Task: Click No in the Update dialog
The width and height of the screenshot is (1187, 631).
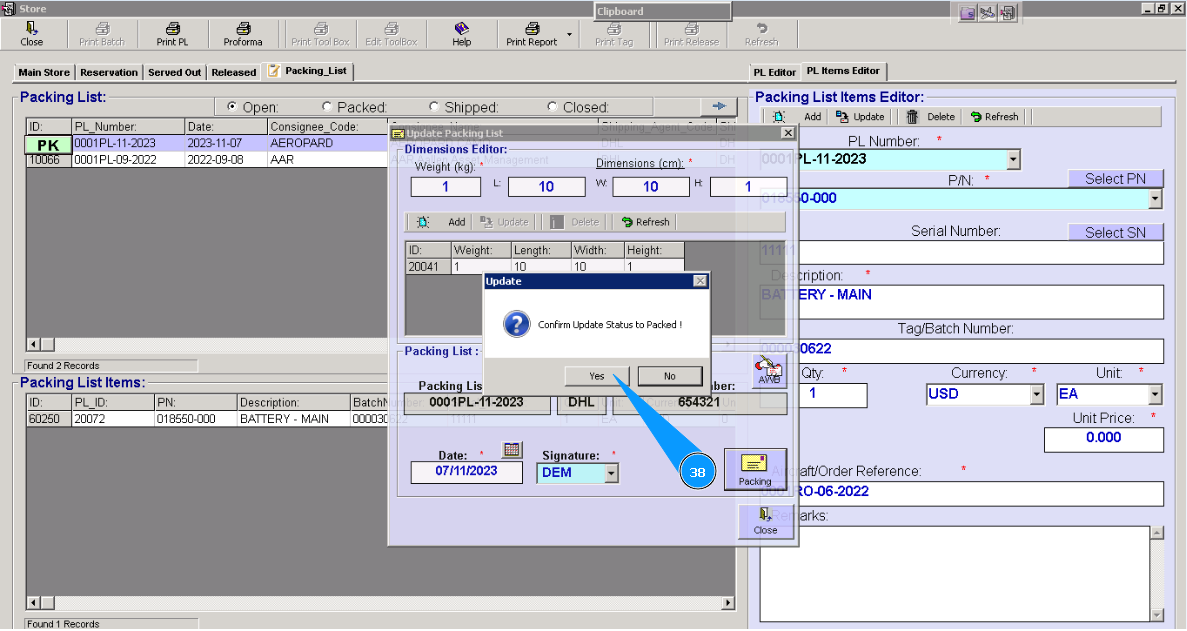Action: pyautogui.click(x=670, y=376)
